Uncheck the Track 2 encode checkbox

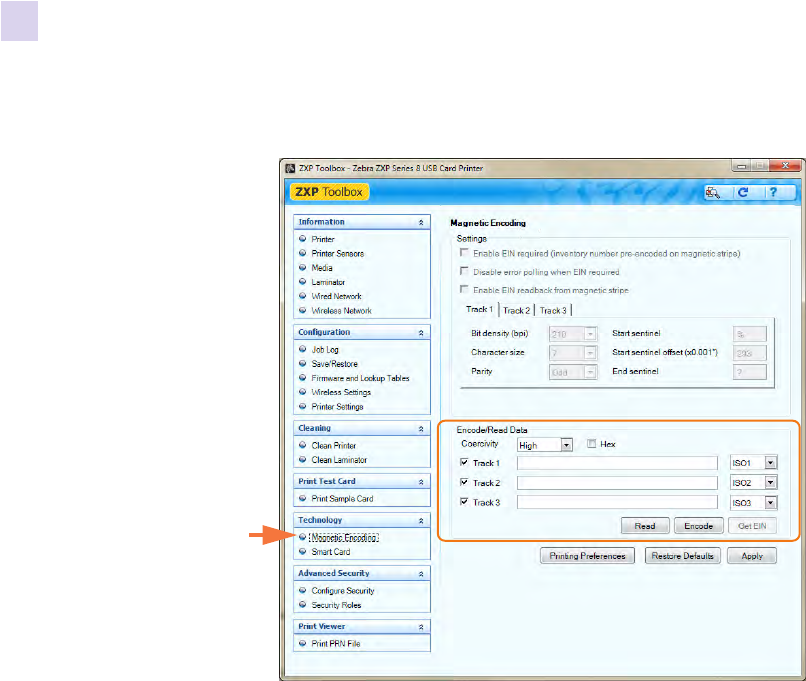[x=464, y=482]
